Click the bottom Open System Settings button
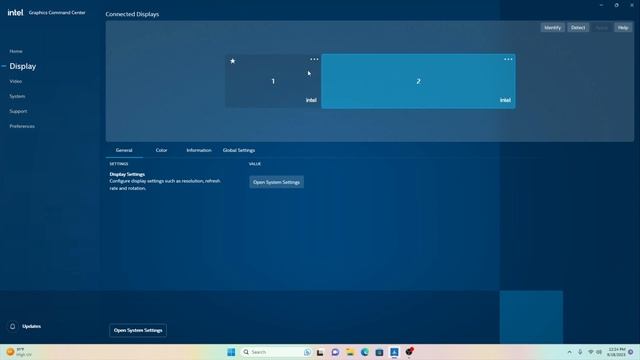 (138, 330)
